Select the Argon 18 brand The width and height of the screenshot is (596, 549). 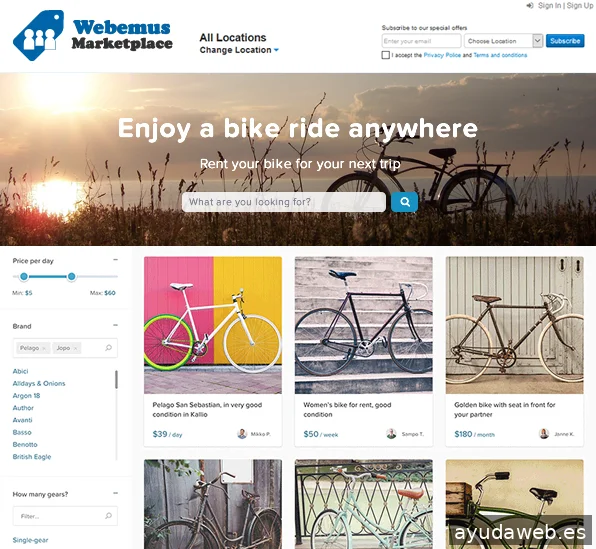tap(26, 396)
